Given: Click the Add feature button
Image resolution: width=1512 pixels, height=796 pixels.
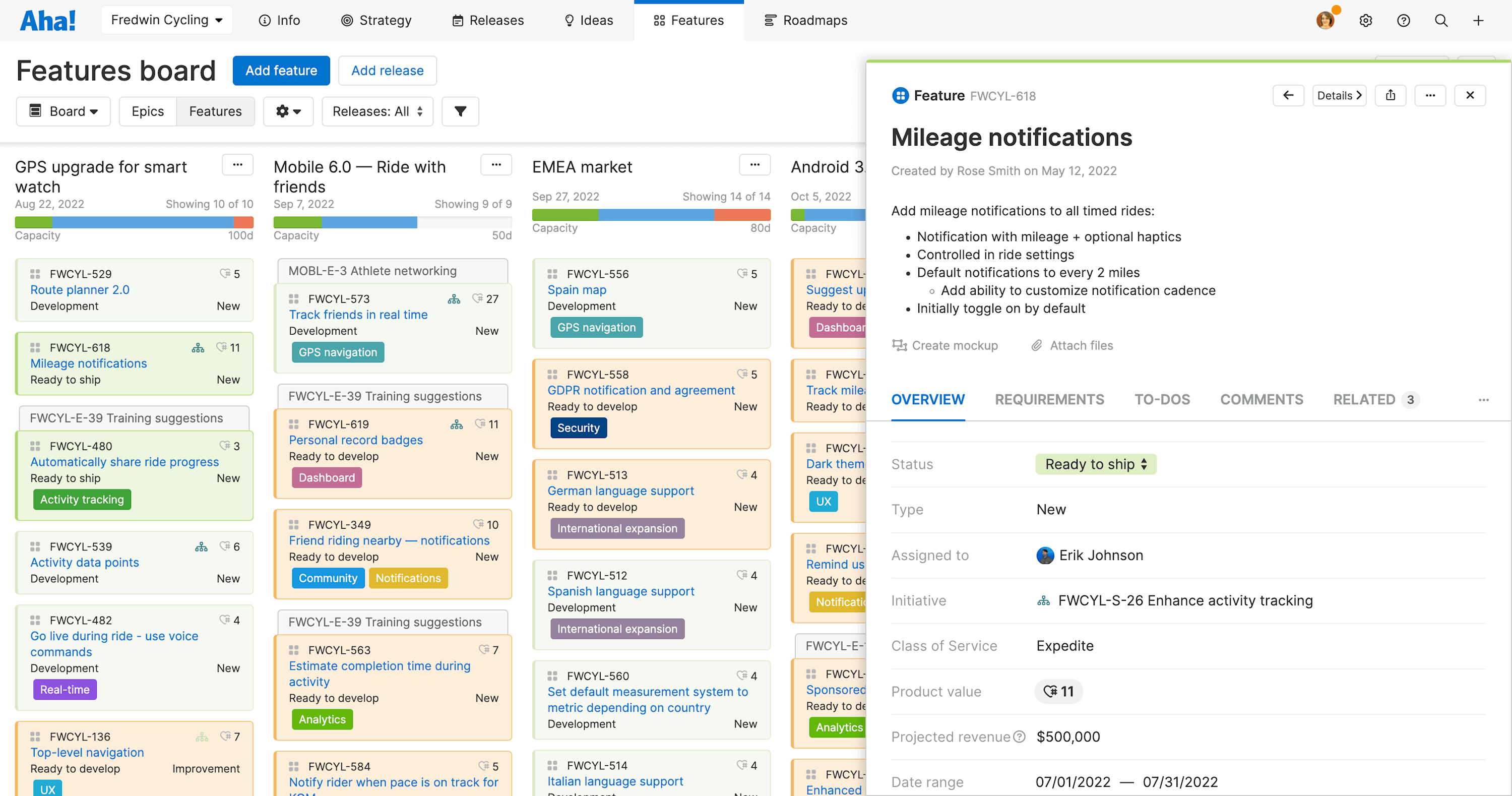Looking at the screenshot, I should (x=281, y=71).
